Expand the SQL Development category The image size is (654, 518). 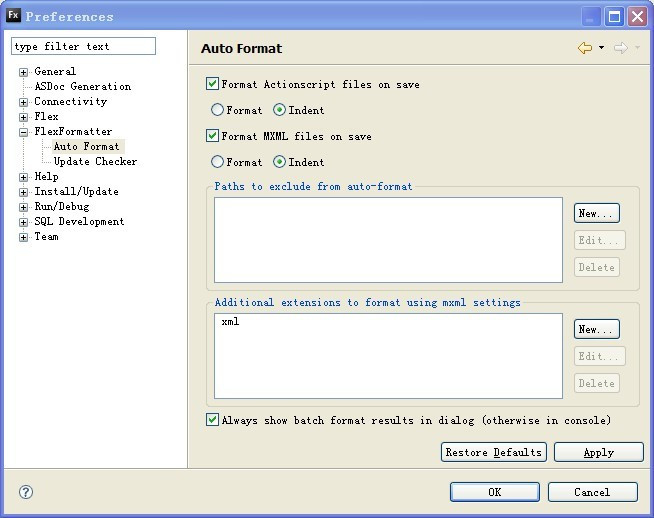point(24,222)
